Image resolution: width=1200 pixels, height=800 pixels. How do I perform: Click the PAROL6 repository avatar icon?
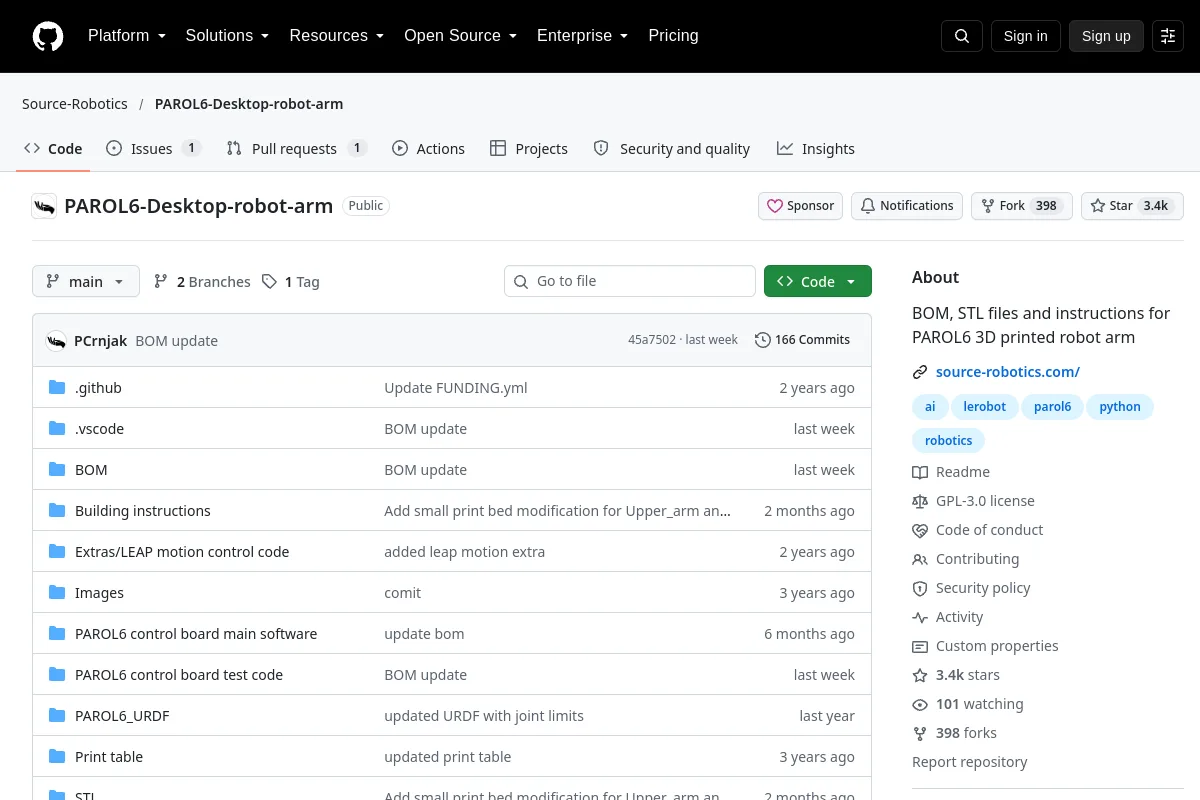coord(44,206)
